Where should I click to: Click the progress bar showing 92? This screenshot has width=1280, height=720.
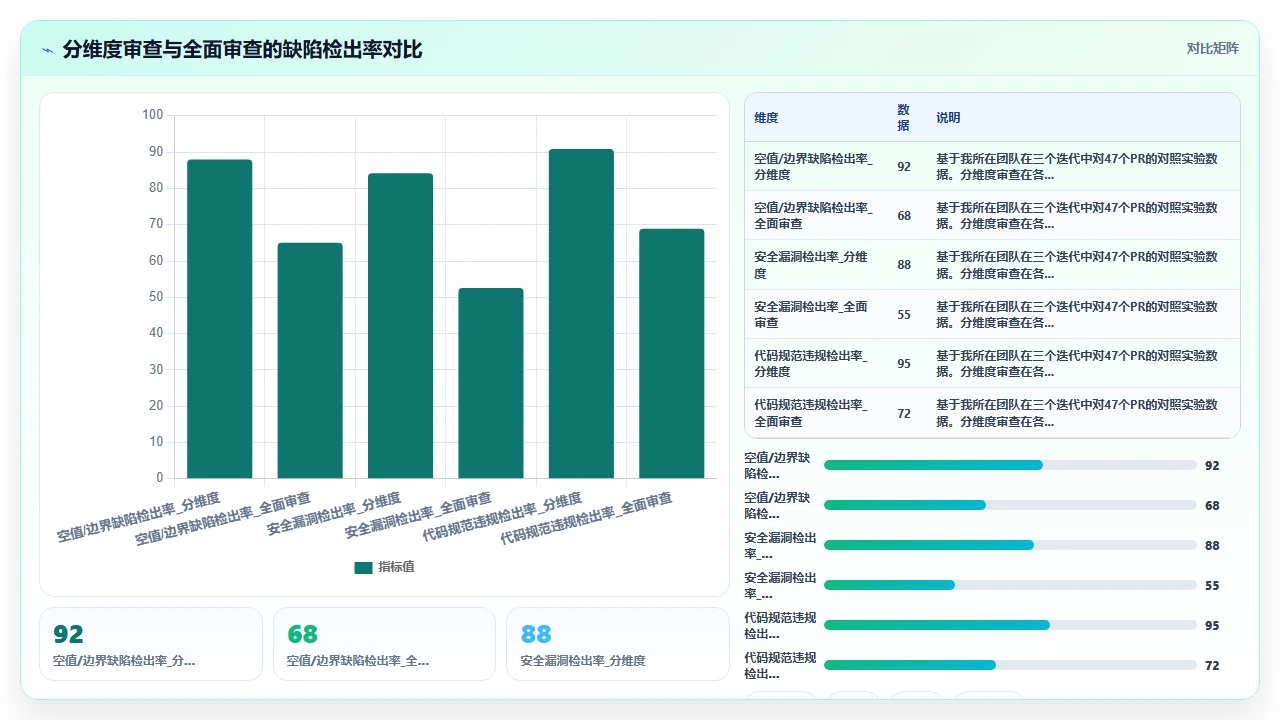1010,465
